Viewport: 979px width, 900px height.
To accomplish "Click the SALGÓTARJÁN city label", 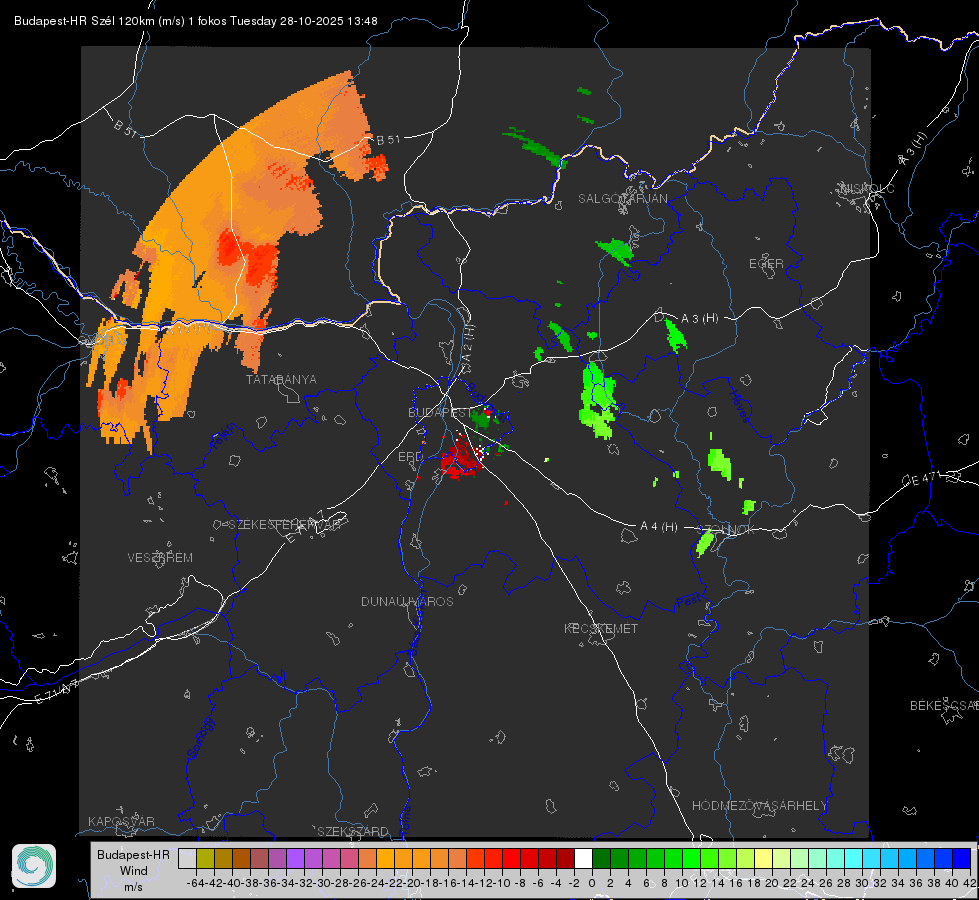I will click(622, 199).
